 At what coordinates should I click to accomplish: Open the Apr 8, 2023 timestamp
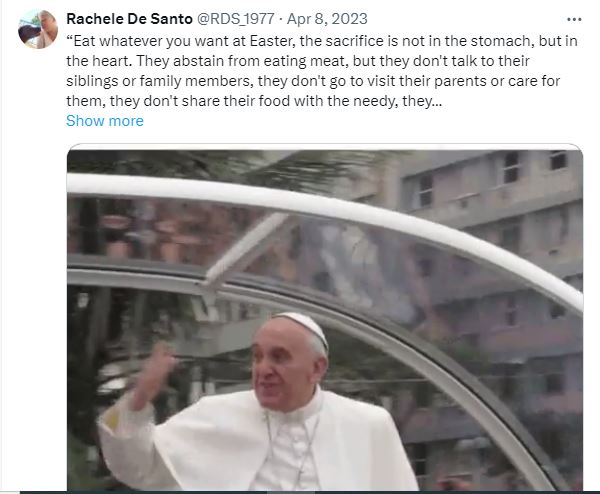(327, 19)
